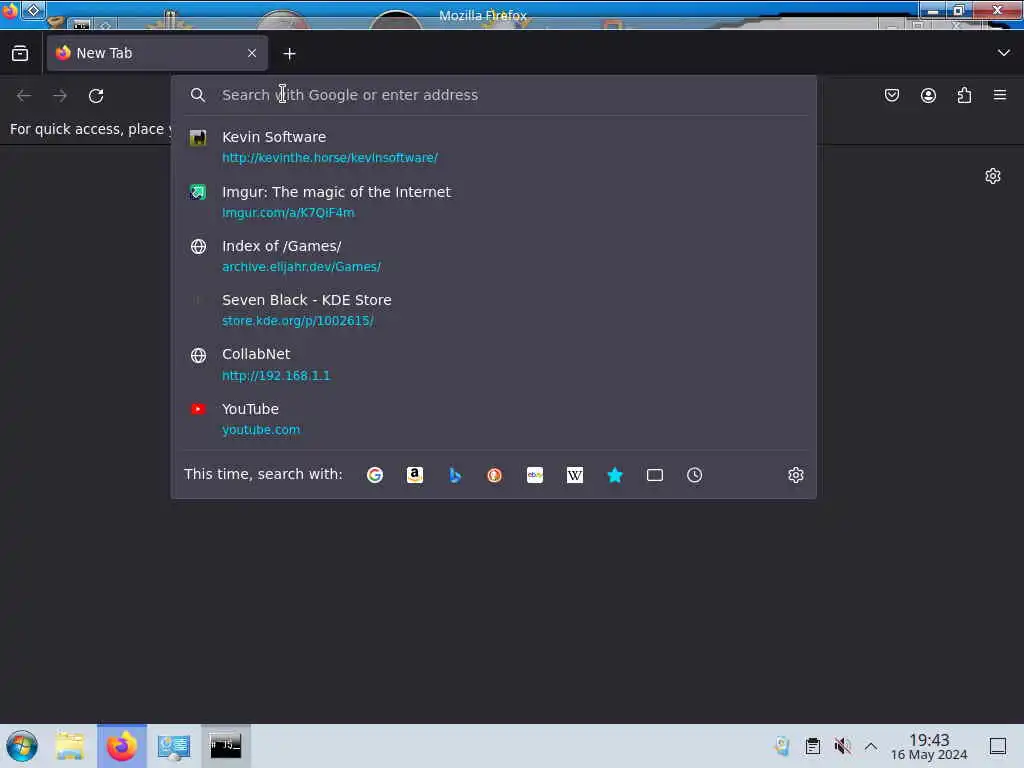The width and height of the screenshot is (1024, 768).
Task: Select the New Tab tab
Action: [157, 54]
